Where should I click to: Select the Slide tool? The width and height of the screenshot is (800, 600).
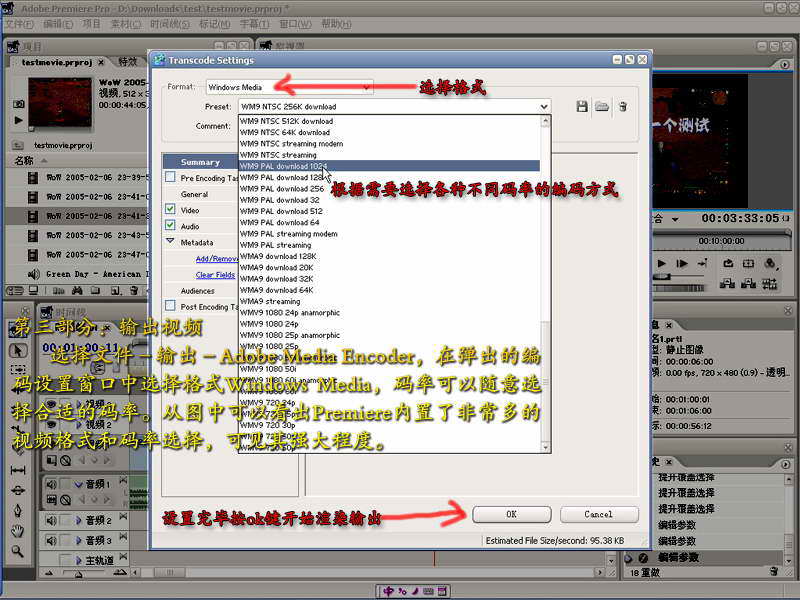coord(18,490)
